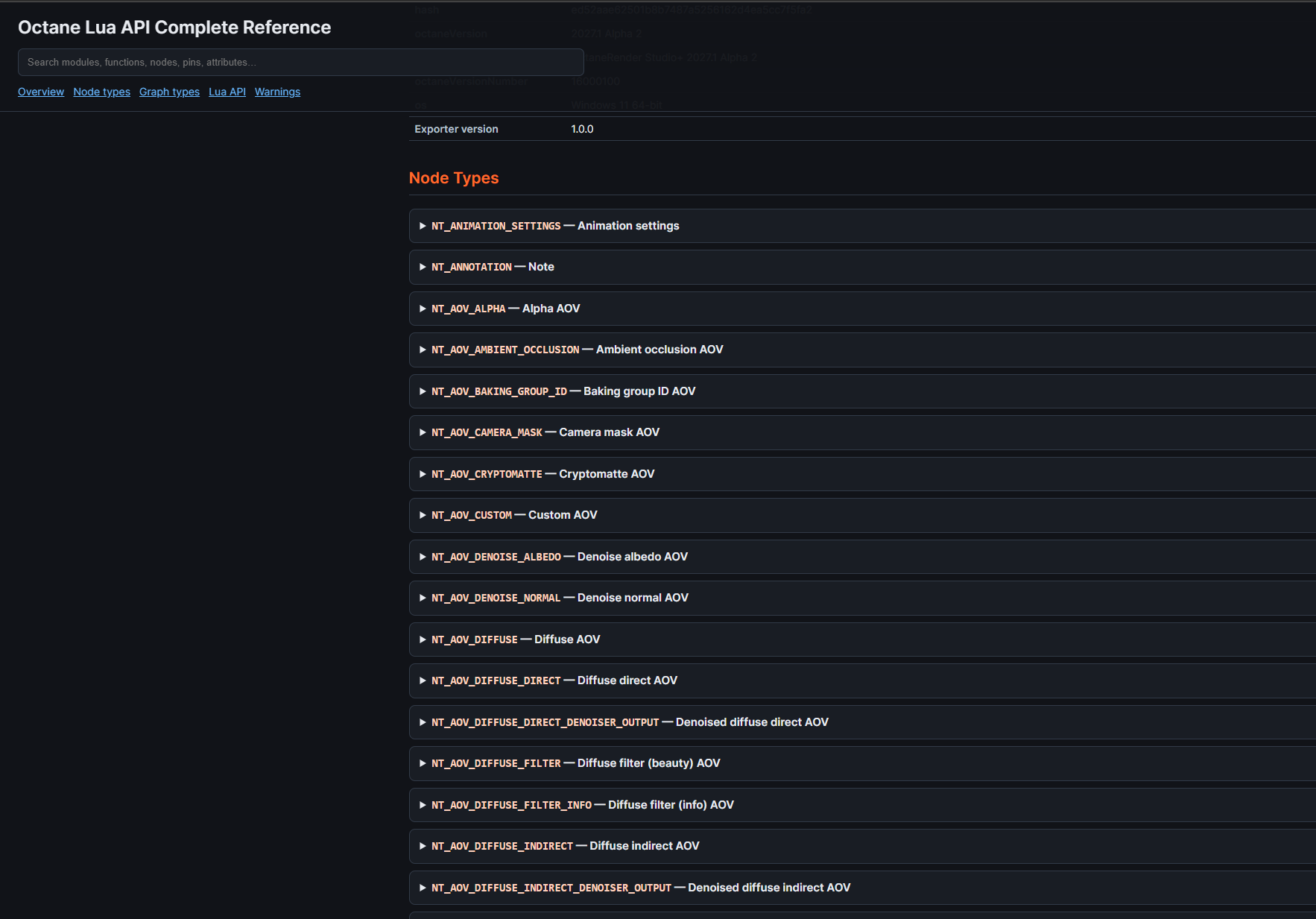Screen dimensions: 1316x919
Task: Click the Diffuse filter (info) AOV label
Action: pyautogui.click(x=671, y=805)
